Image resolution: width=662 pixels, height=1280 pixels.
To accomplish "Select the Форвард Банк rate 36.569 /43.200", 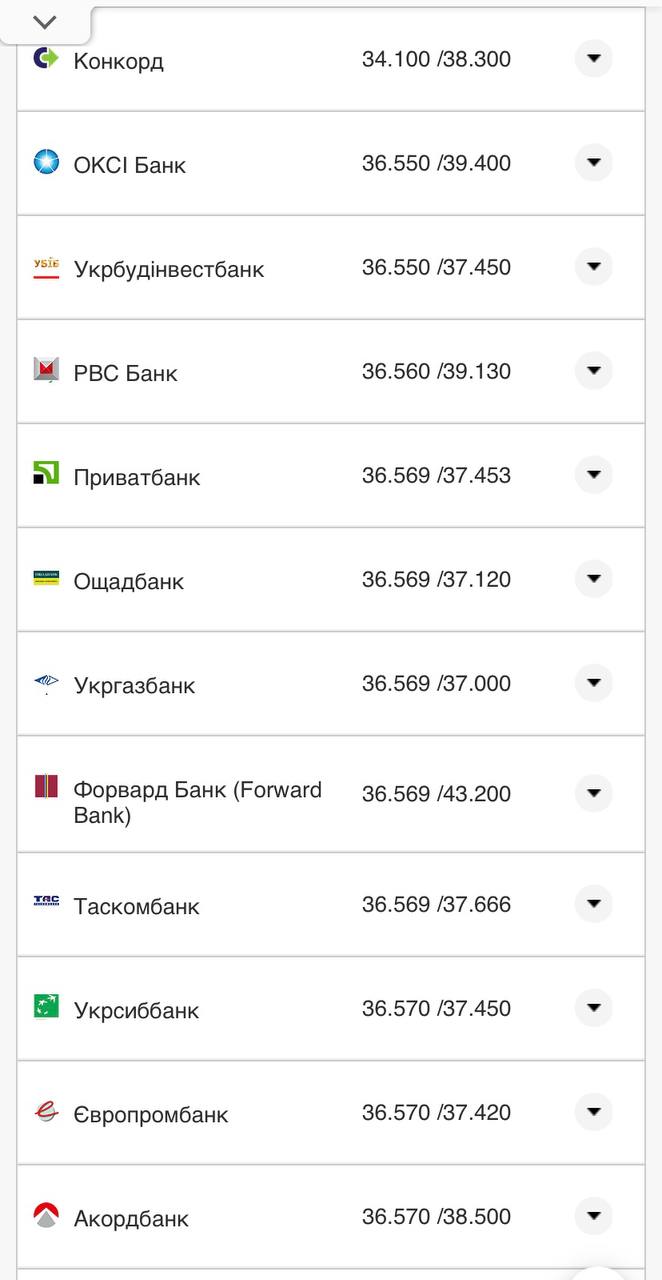I will tap(436, 794).
